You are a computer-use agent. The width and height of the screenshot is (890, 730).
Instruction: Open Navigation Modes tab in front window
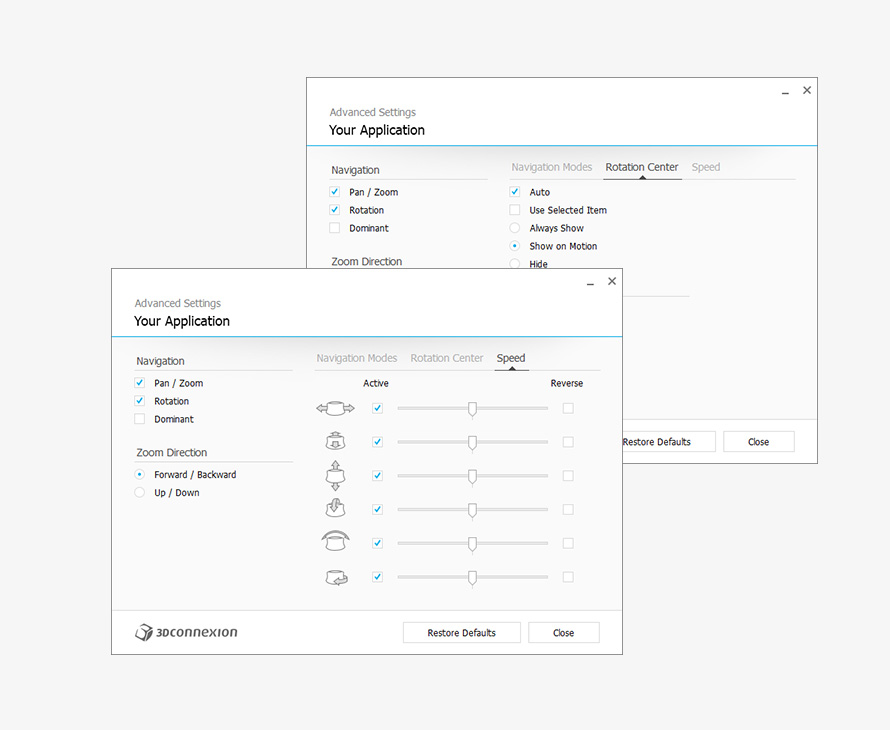point(357,358)
